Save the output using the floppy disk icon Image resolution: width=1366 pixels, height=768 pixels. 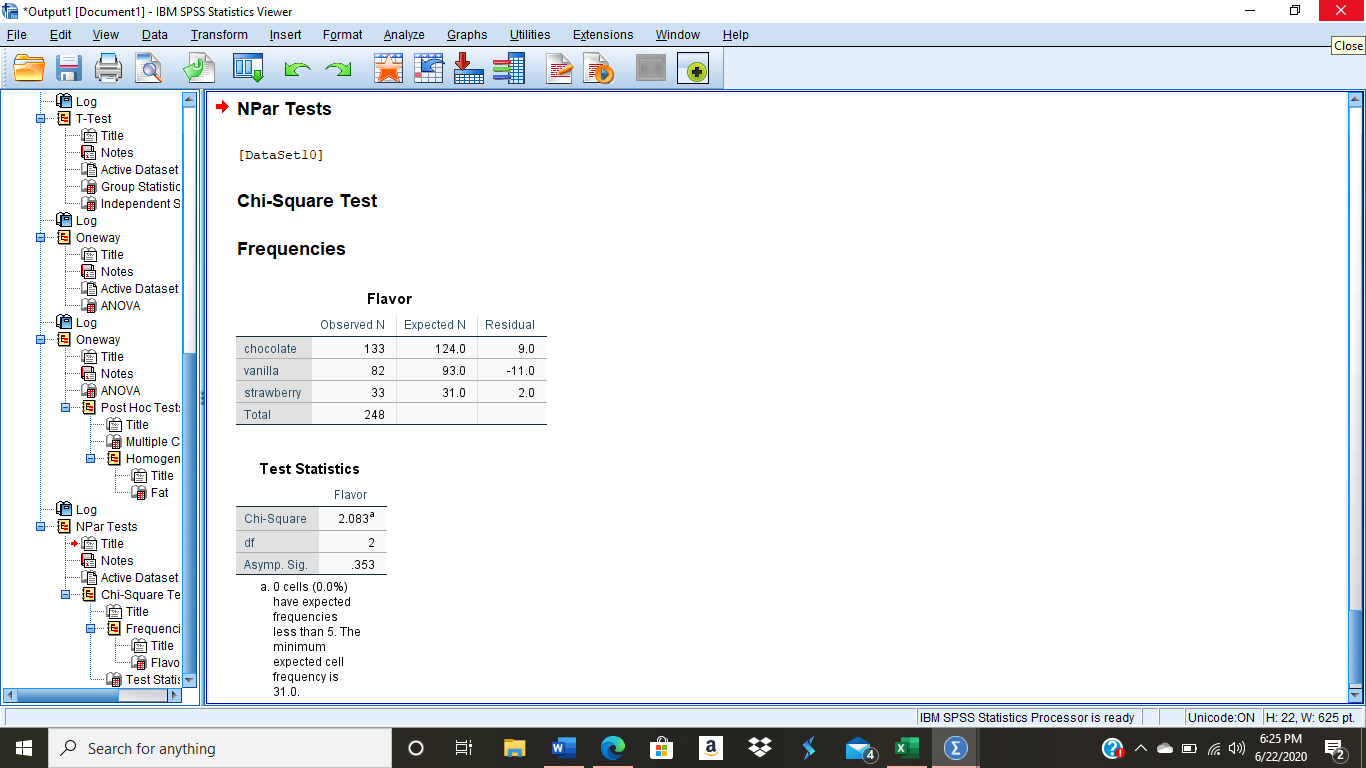click(x=69, y=68)
